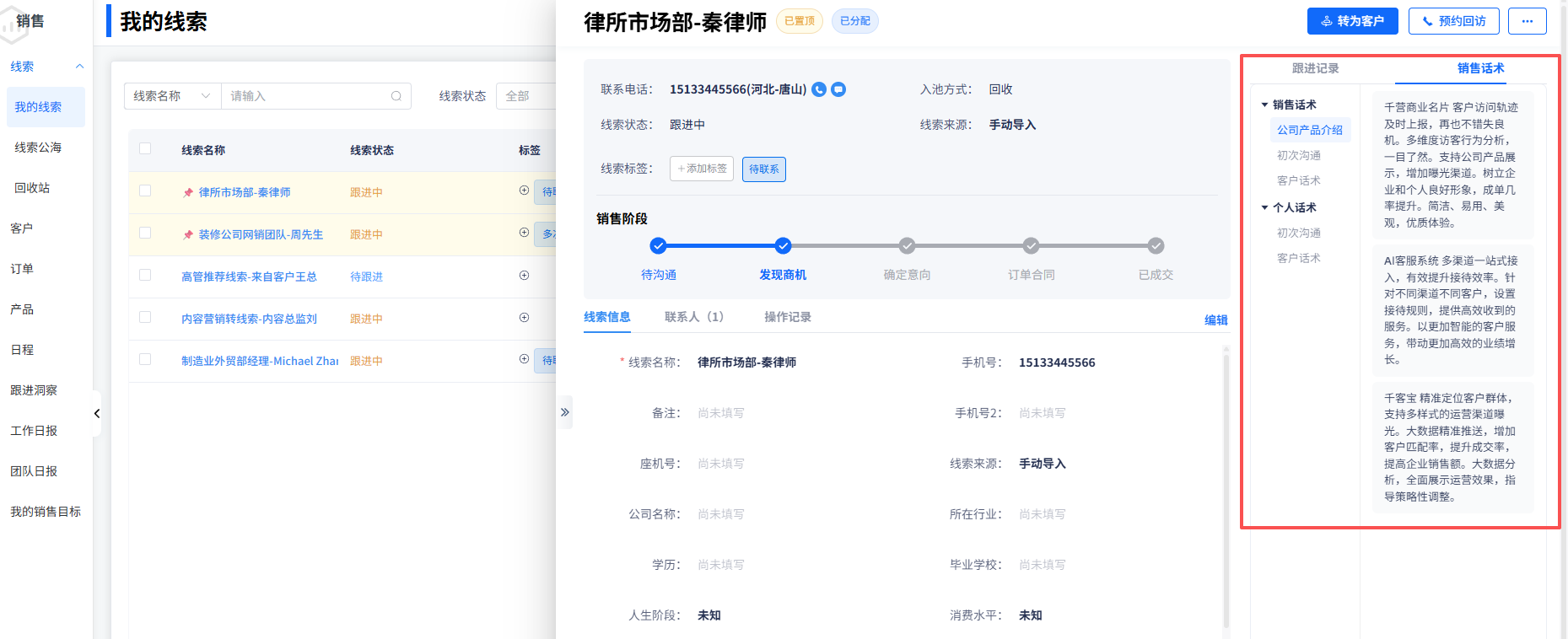Tick the checkbox for 装修公司网销团队-周先生
The image size is (1568, 639).
(x=145, y=234)
